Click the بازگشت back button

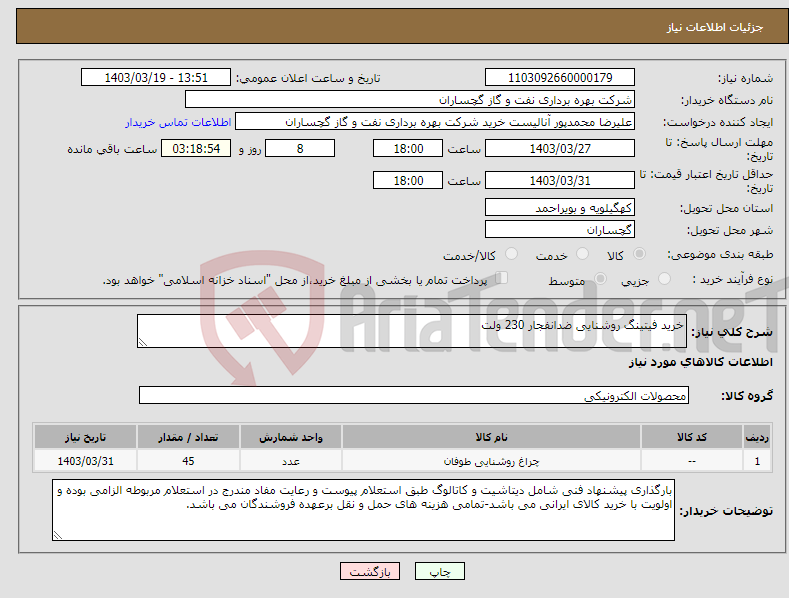tap(370, 571)
